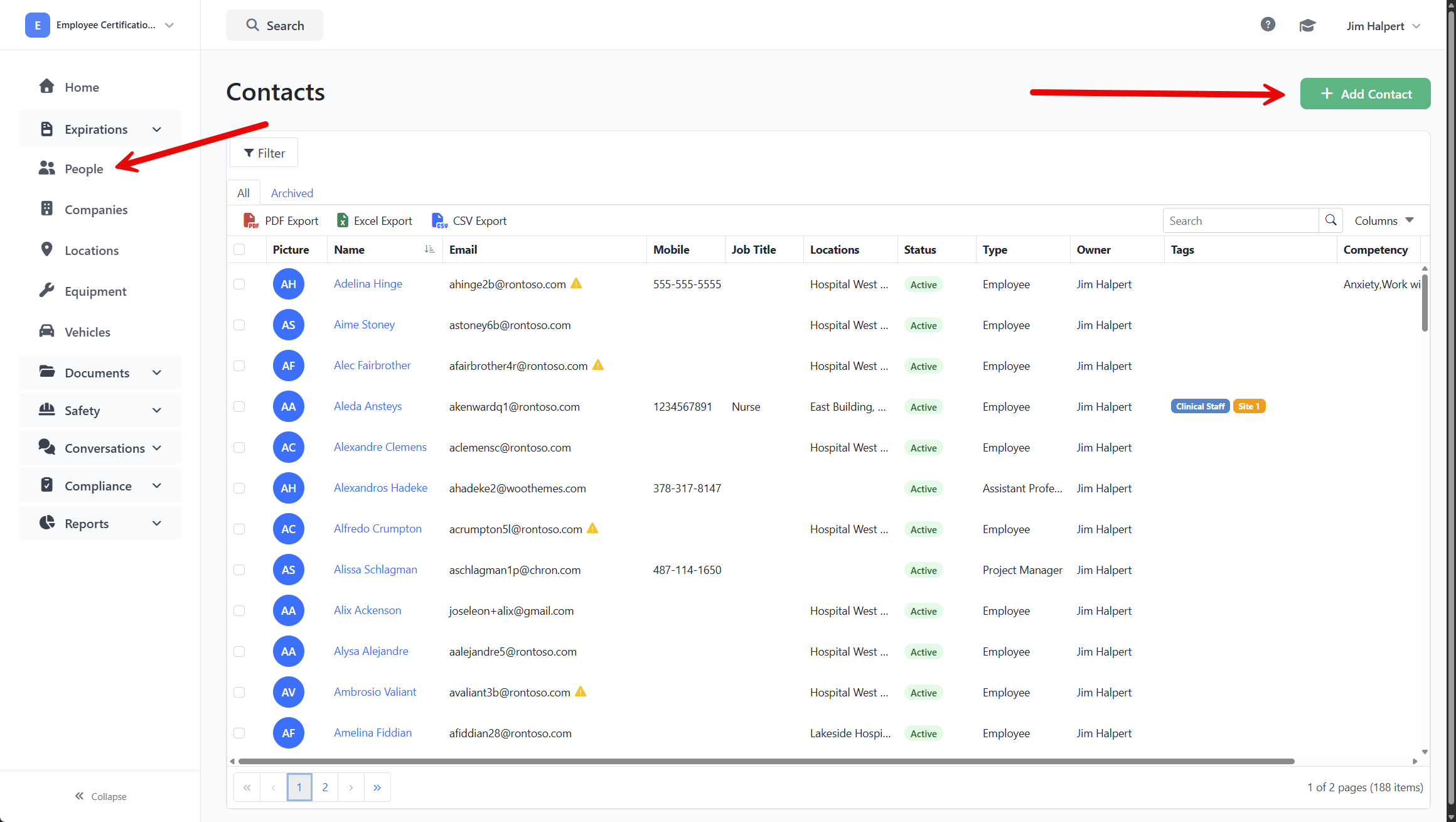Click the horizontal scrollbar under the table

click(766, 761)
